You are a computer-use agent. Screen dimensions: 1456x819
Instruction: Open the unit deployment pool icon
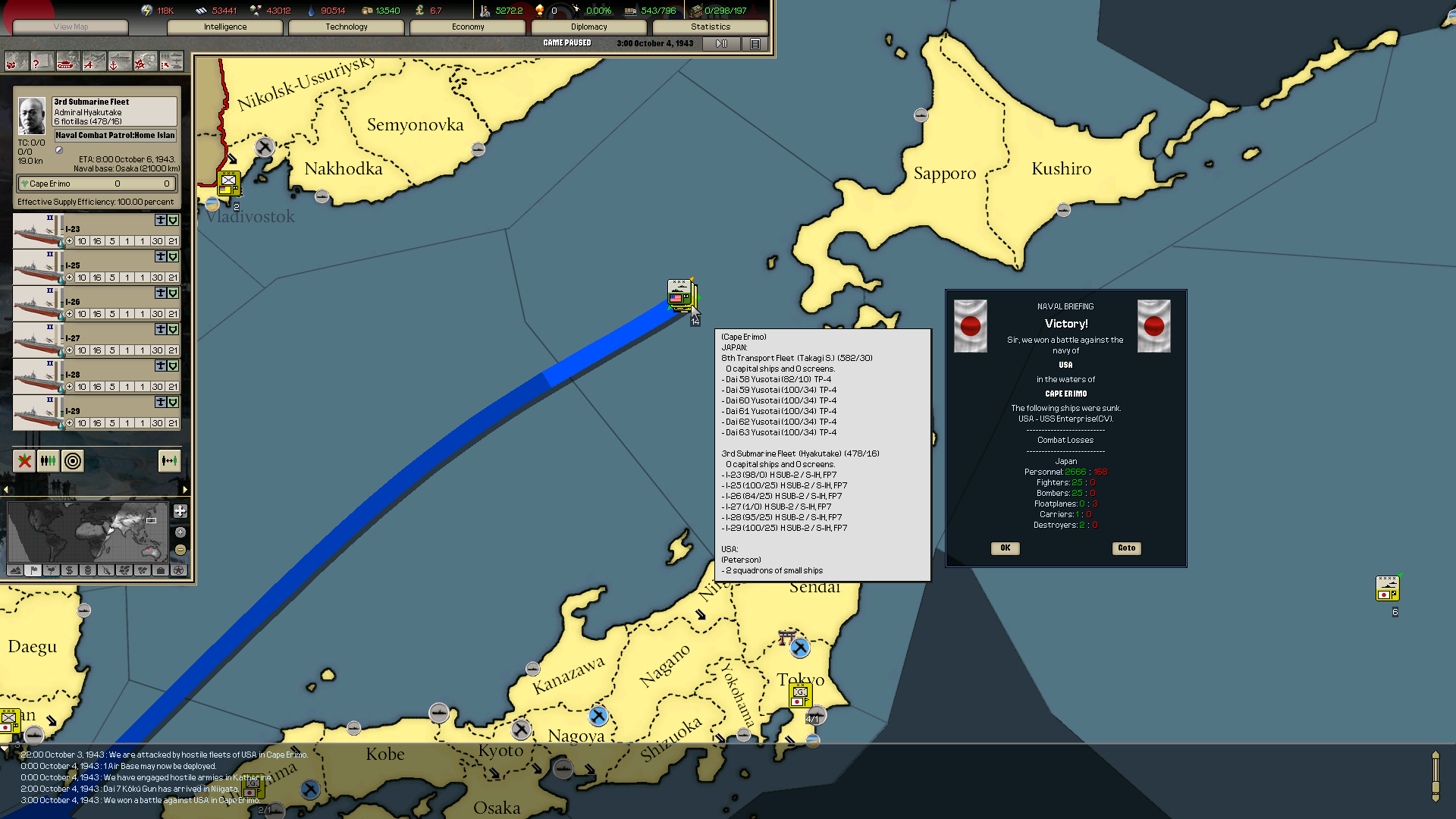171,62
